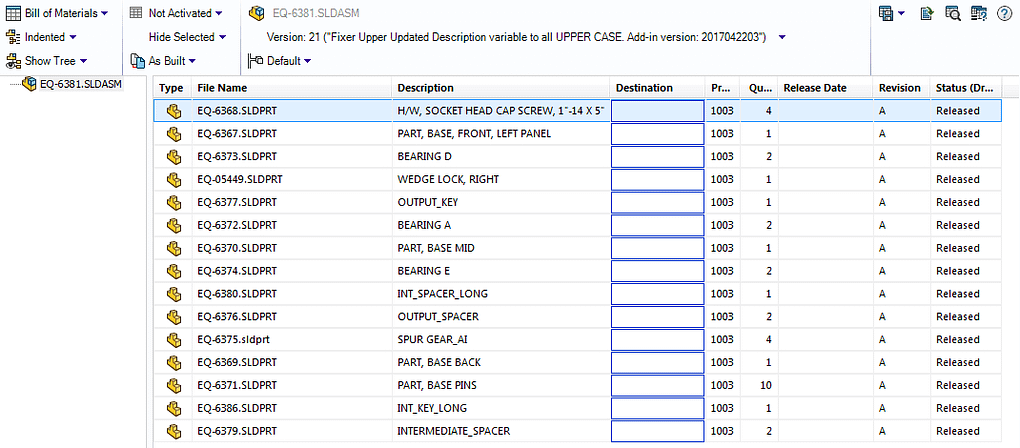Open the Default configuration dropdown
This screenshot has height=448, width=1020.
tap(280, 61)
